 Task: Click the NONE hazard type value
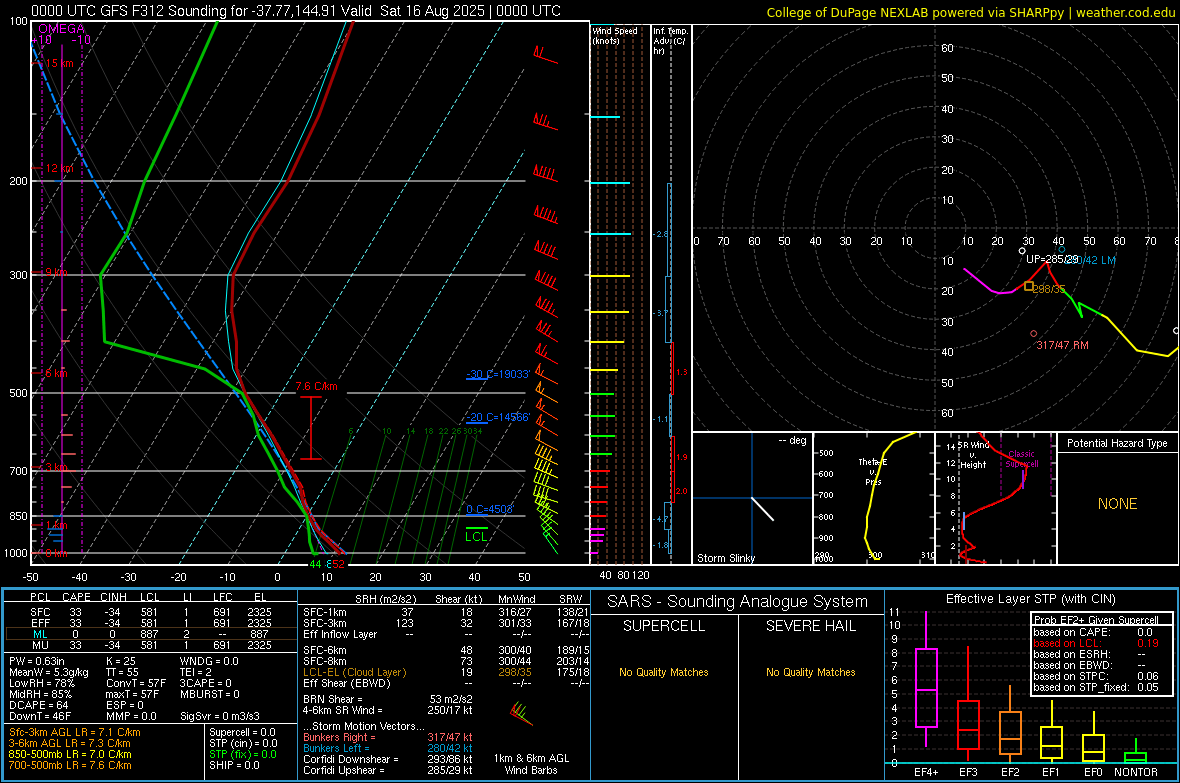(x=1117, y=504)
